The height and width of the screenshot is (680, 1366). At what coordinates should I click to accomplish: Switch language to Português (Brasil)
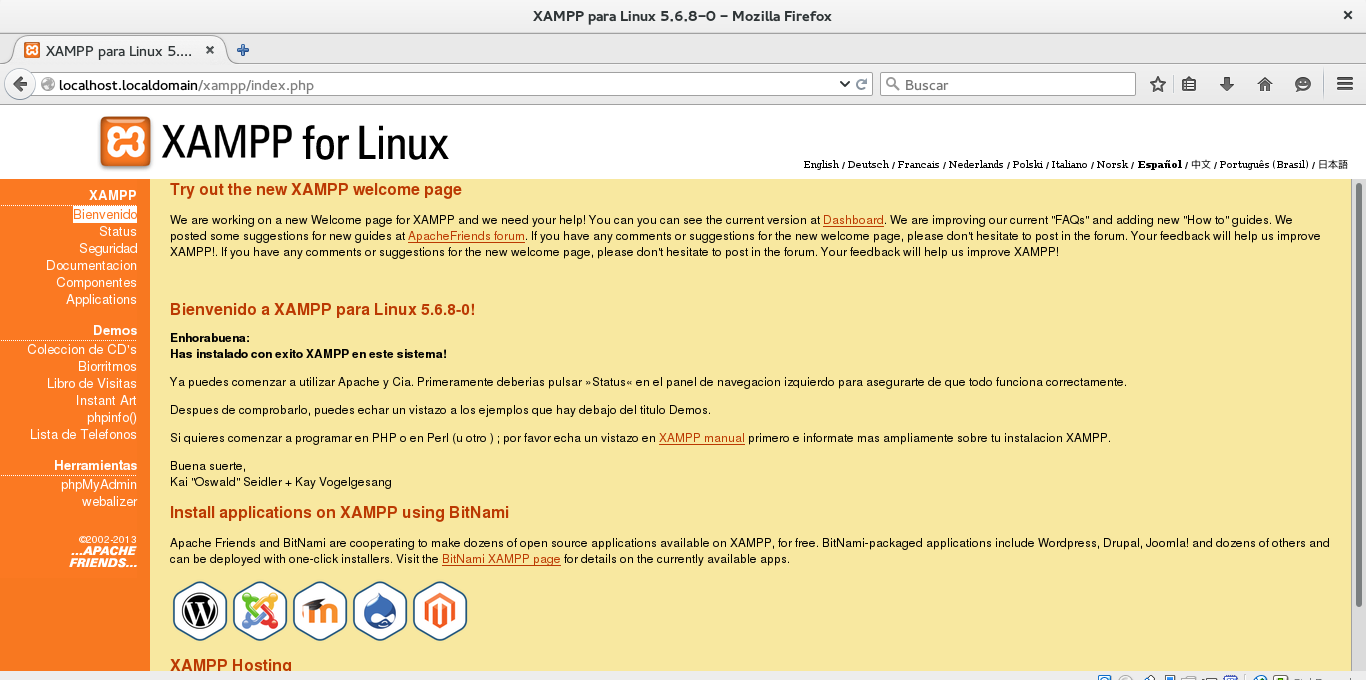1264,165
